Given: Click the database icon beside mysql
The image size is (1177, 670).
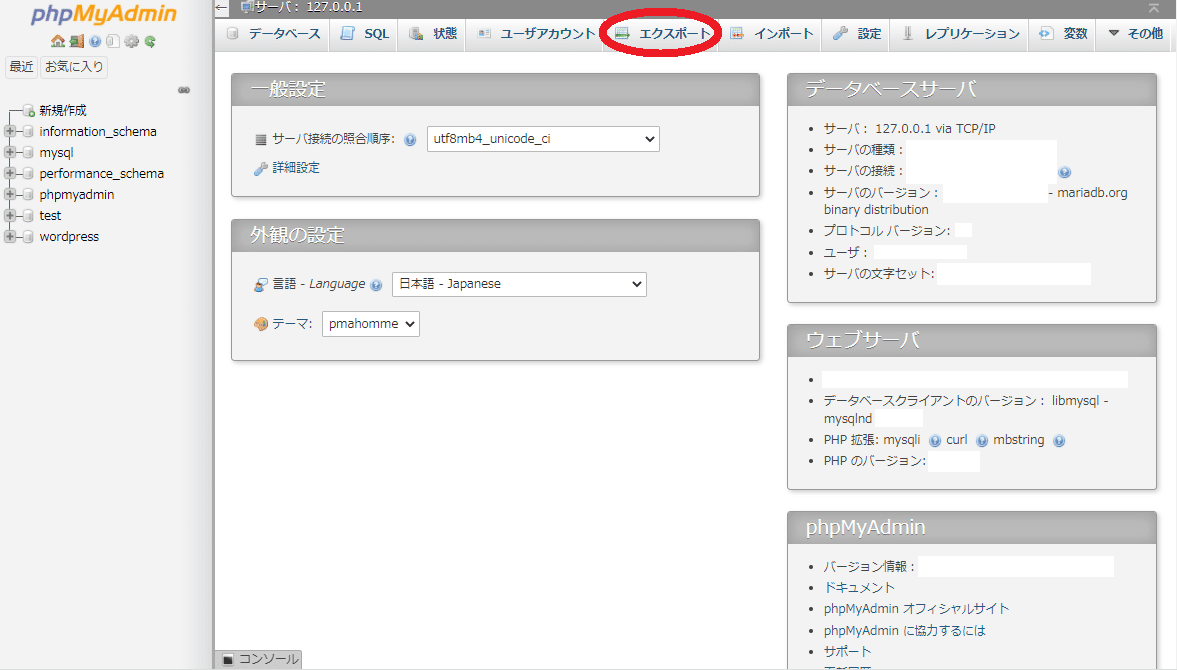Looking at the screenshot, I should click(28, 153).
